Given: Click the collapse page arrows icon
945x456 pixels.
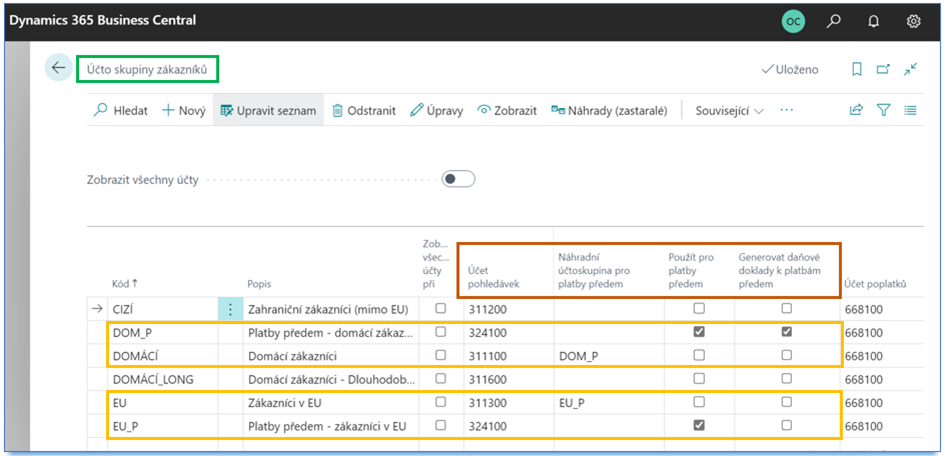Looking at the screenshot, I should click(x=910, y=69).
